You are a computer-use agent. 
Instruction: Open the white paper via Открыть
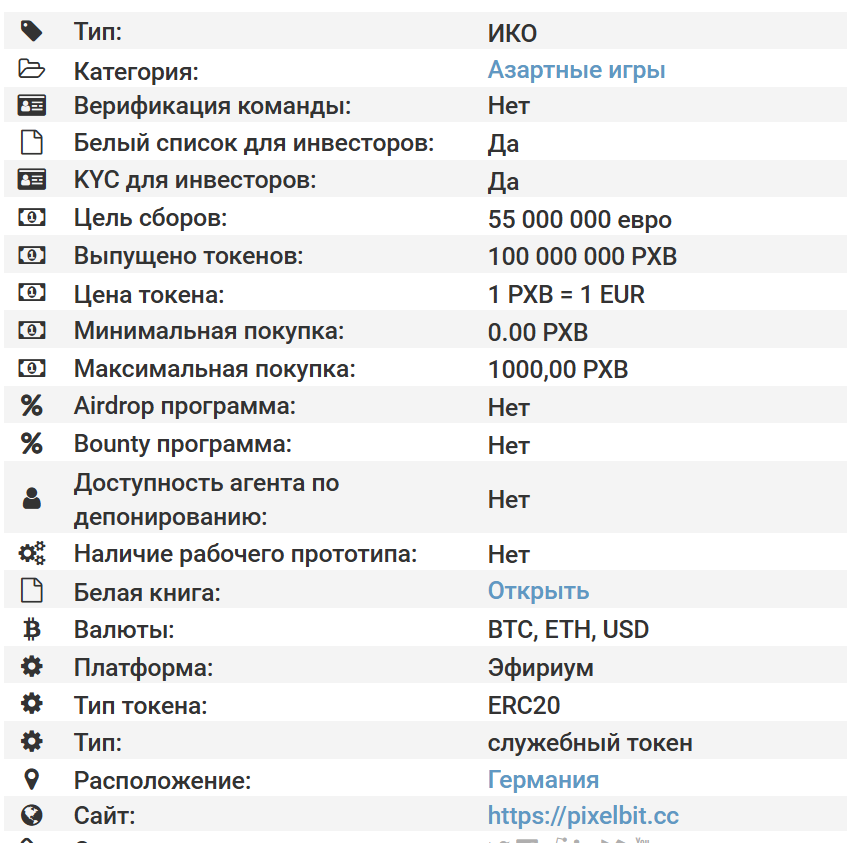(538, 591)
